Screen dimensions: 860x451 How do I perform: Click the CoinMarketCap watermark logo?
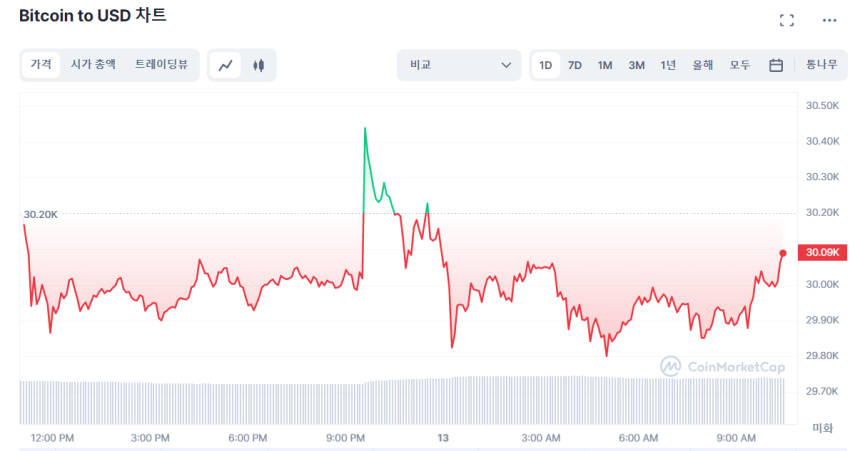[x=722, y=367]
